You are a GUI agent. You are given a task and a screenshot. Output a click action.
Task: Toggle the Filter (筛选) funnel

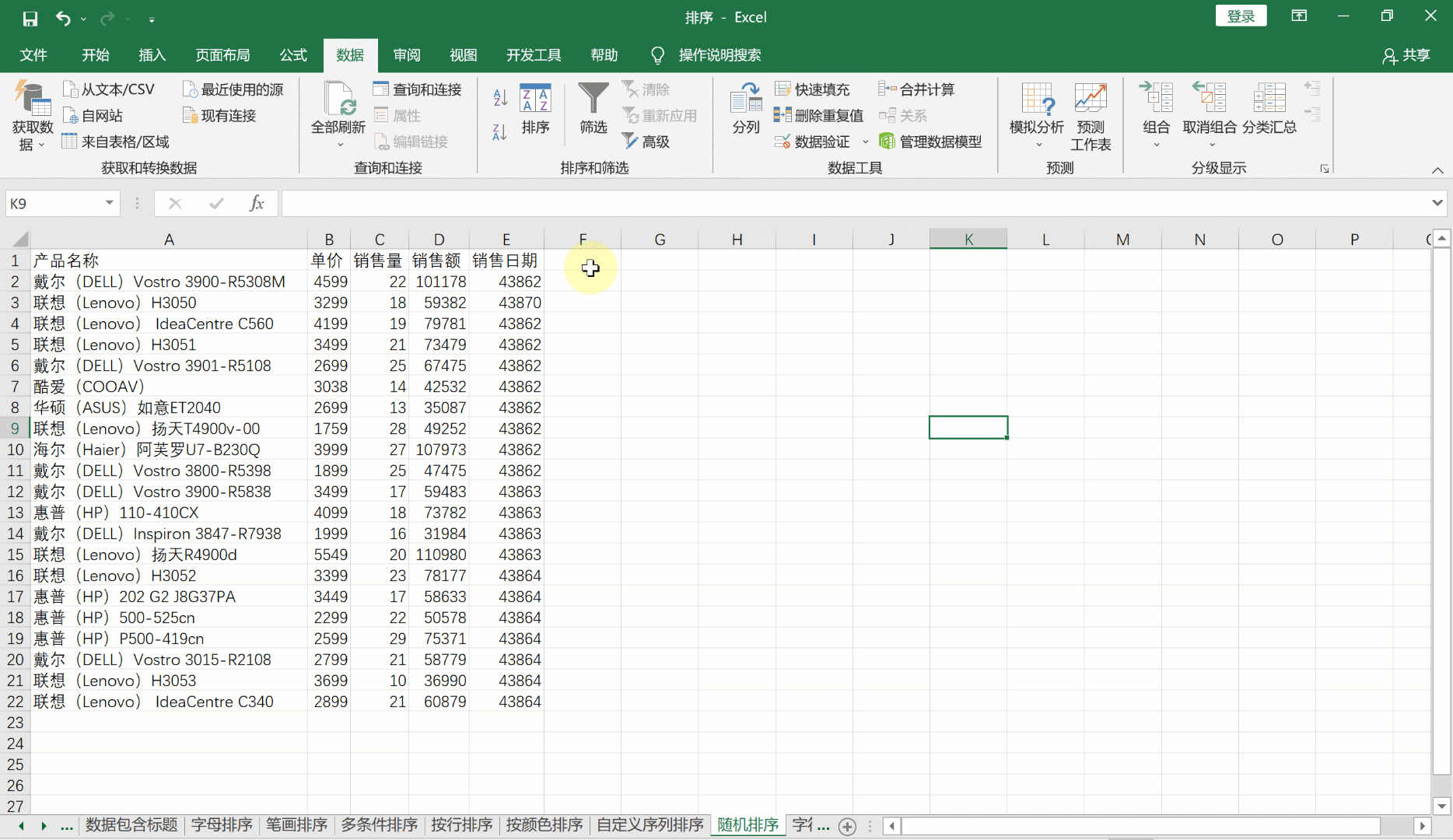click(593, 109)
